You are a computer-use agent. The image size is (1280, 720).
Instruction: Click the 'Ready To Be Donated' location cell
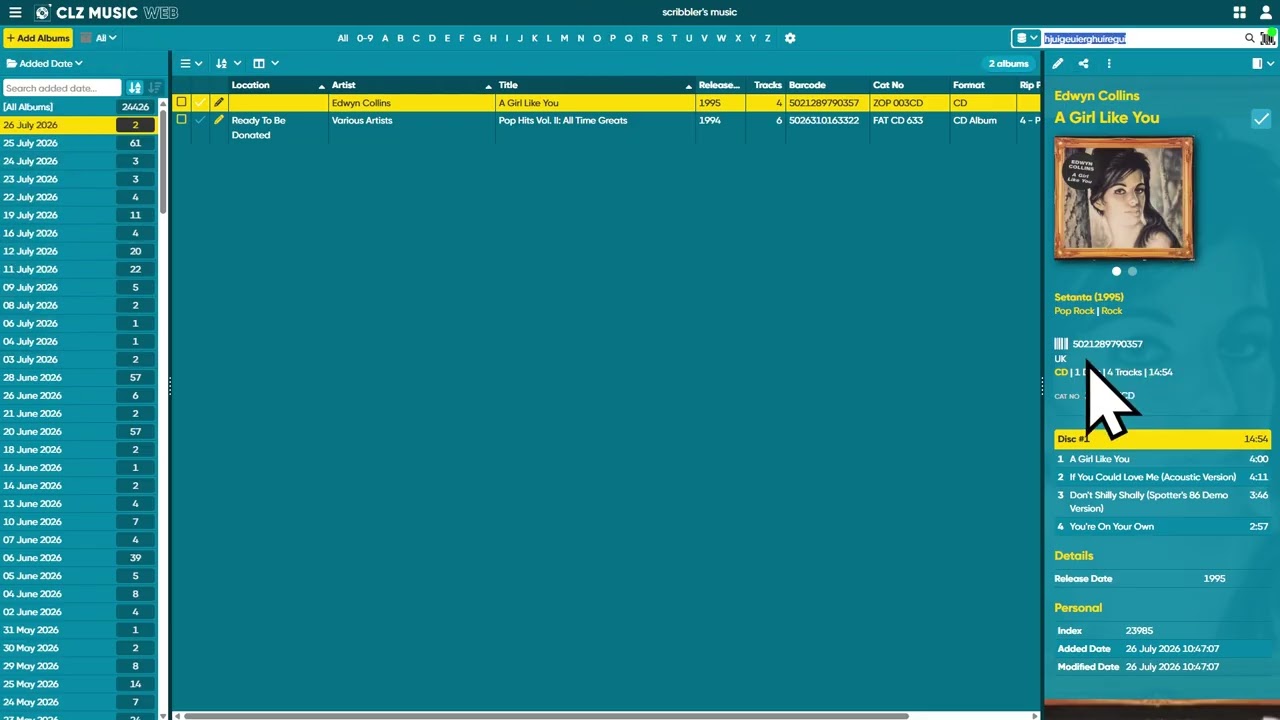(278, 128)
